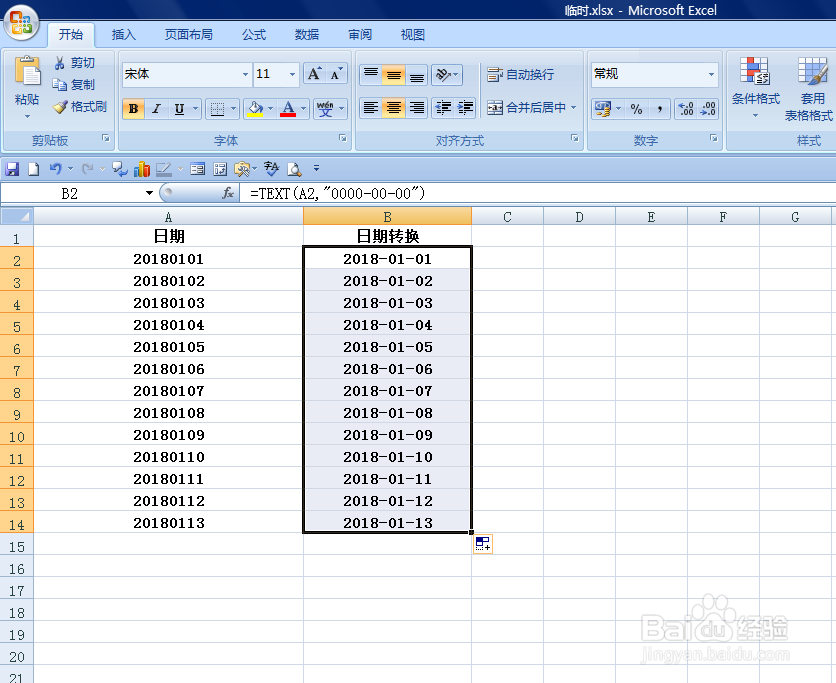Align text right
Viewport: 836px width, 683px height.
click(x=416, y=108)
